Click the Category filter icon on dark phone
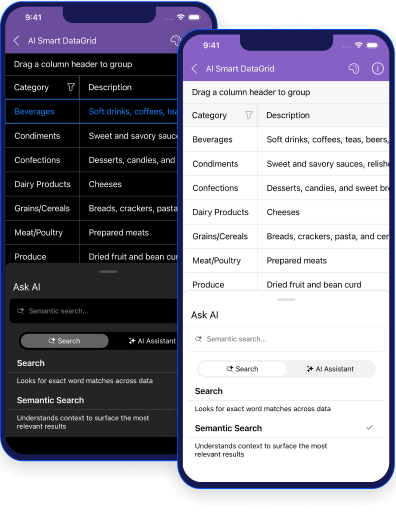The image size is (396, 512). [x=71, y=87]
